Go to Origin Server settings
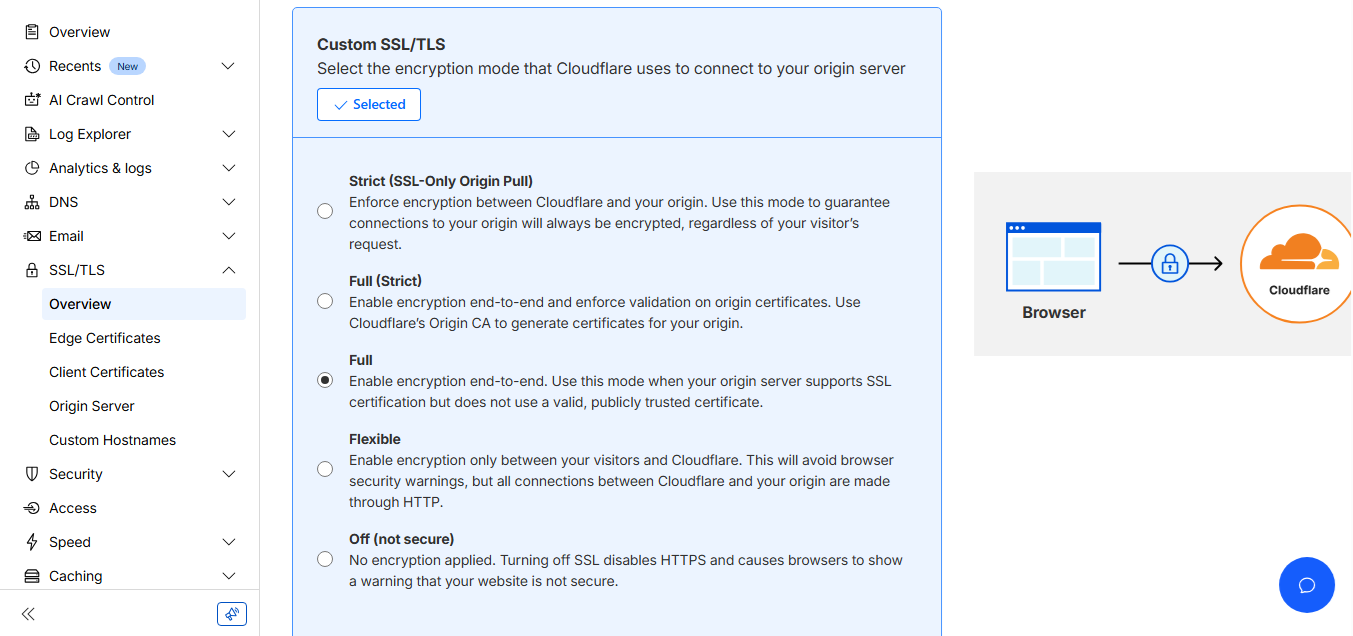Image resolution: width=1353 pixels, height=636 pixels. click(92, 406)
